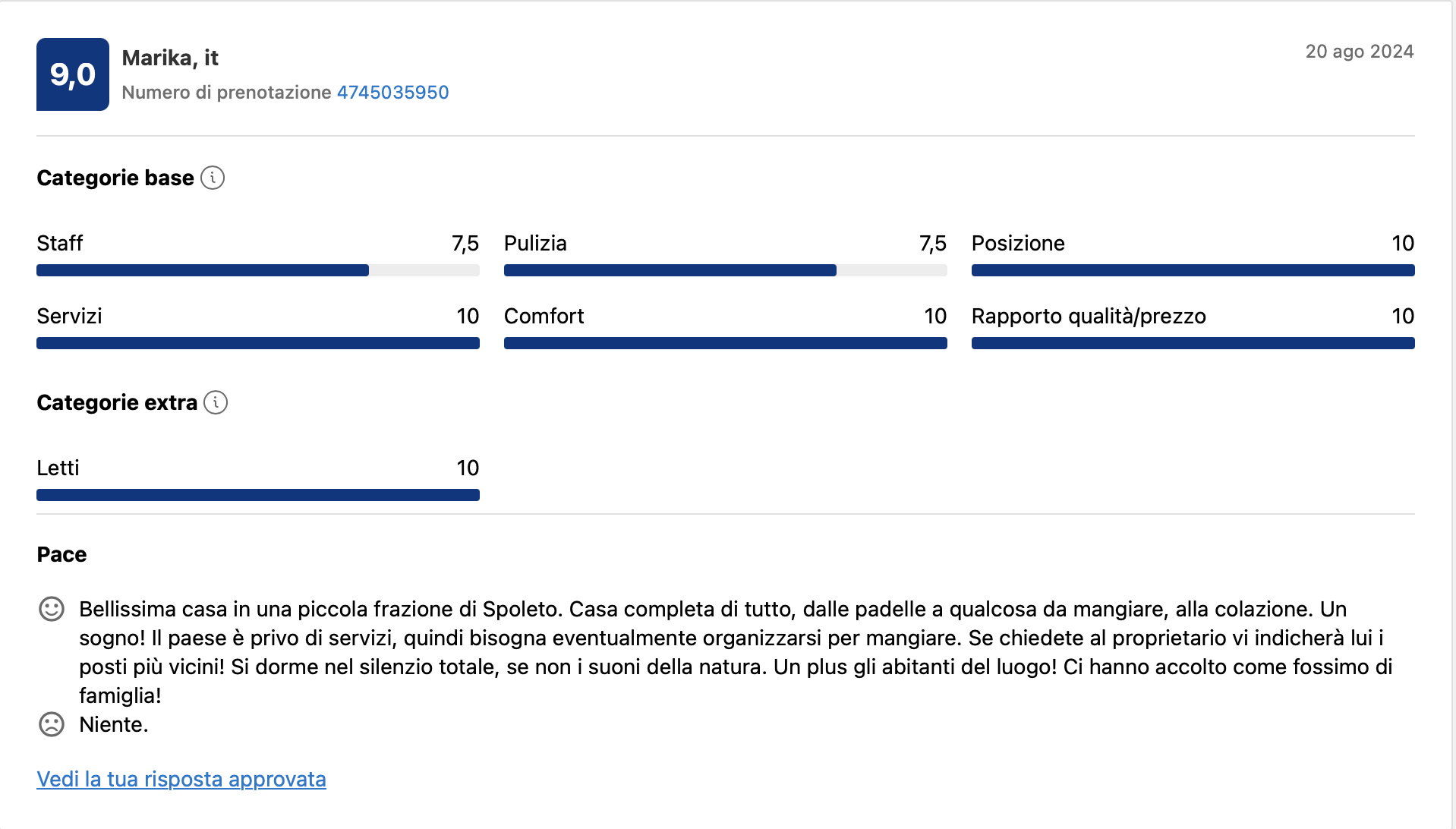Open Vedi la tua risposta approvata
The width and height of the screenshot is (1456, 829).
181,779
